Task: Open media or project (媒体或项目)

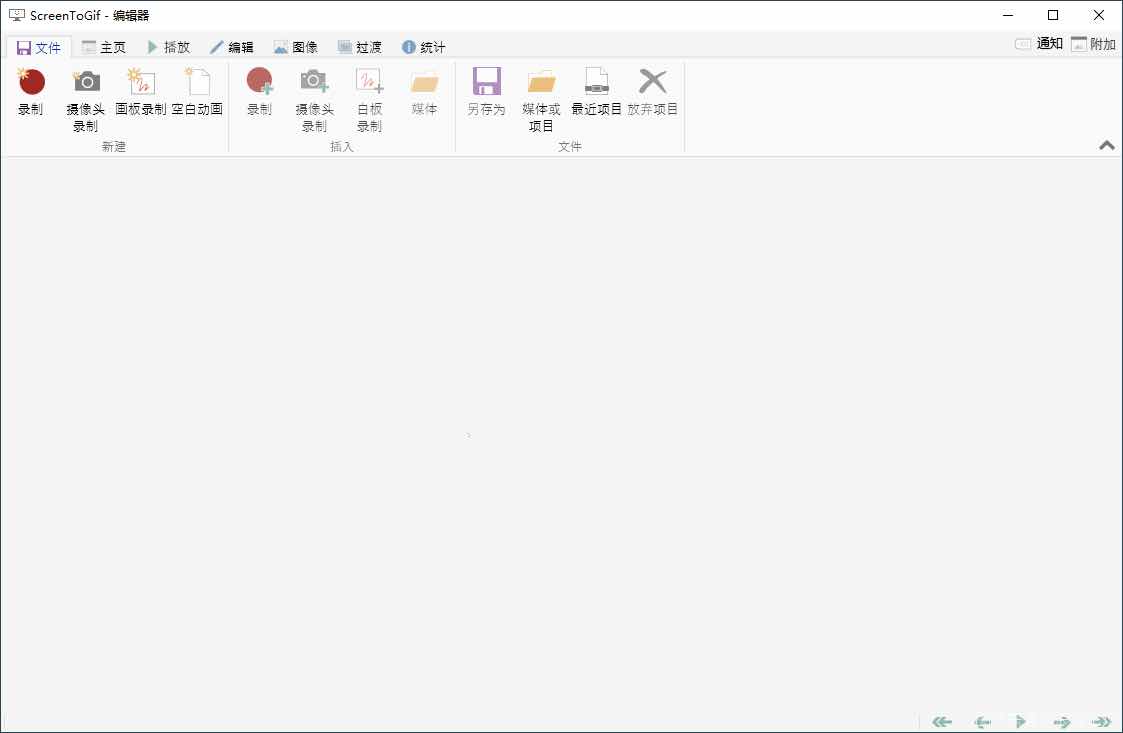Action: click(x=541, y=100)
